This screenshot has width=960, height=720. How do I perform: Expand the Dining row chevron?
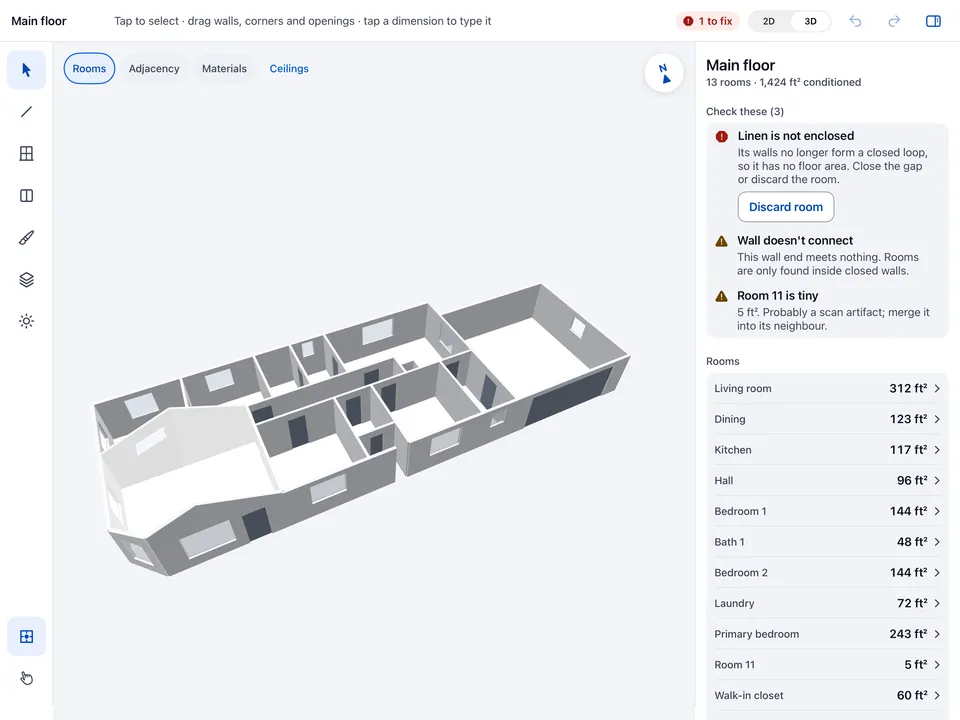click(x=937, y=419)
